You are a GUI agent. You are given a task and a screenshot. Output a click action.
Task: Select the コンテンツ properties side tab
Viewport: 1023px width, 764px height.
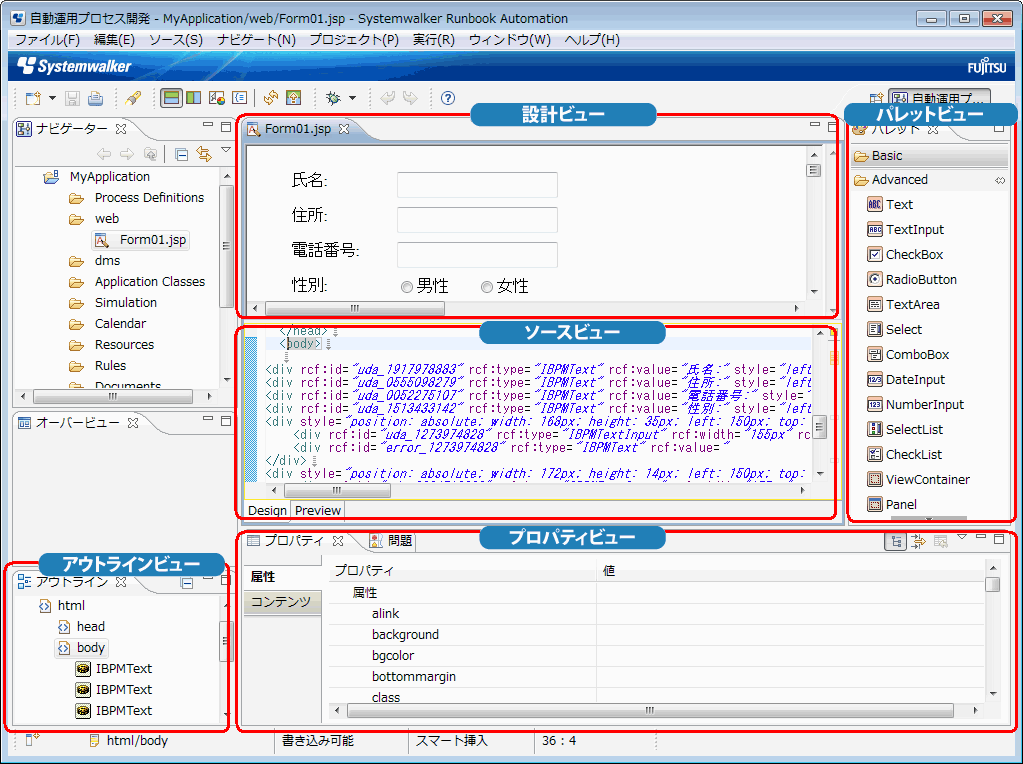point(282,602)
